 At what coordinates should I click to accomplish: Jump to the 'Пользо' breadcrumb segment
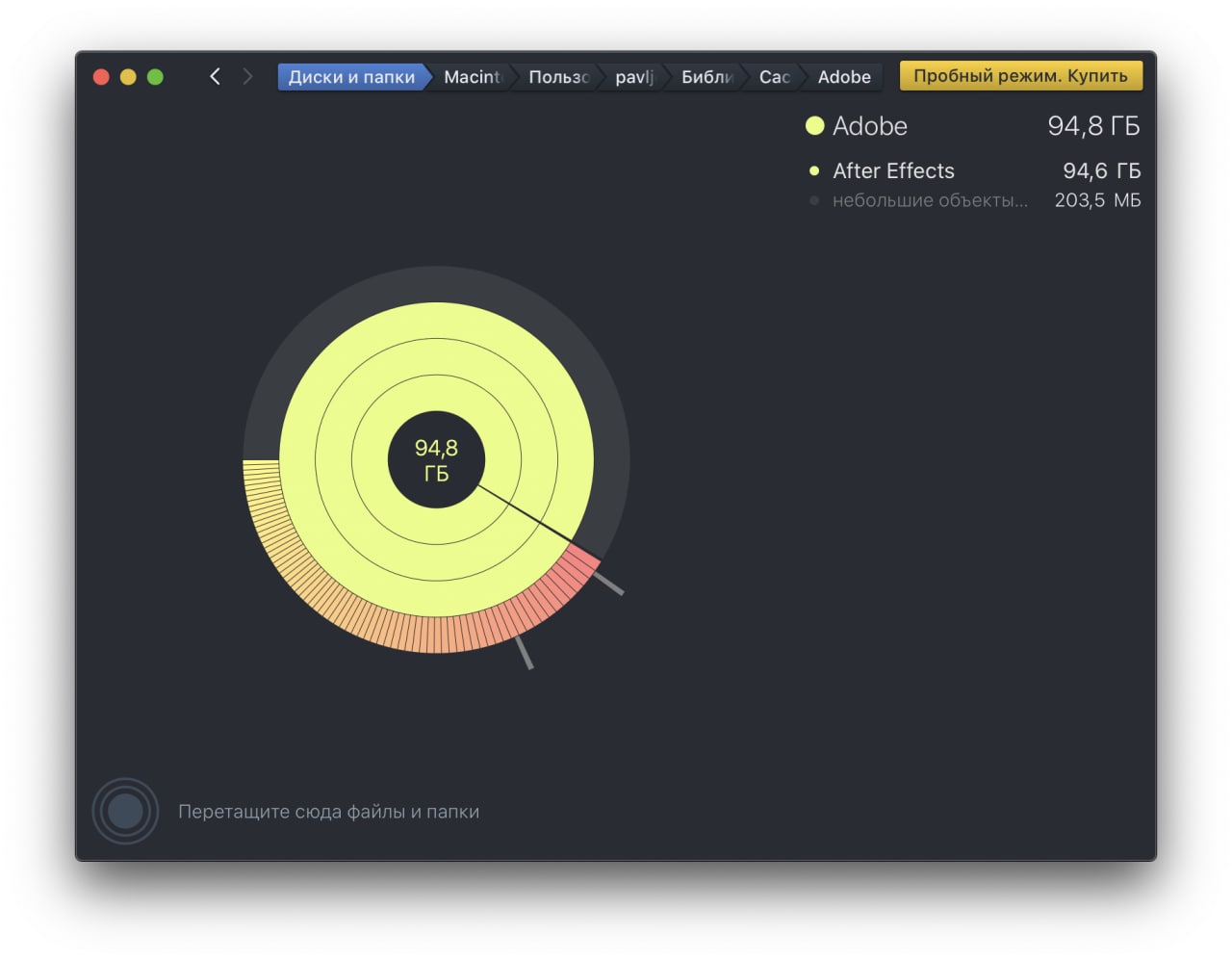[x=558, y=77]
